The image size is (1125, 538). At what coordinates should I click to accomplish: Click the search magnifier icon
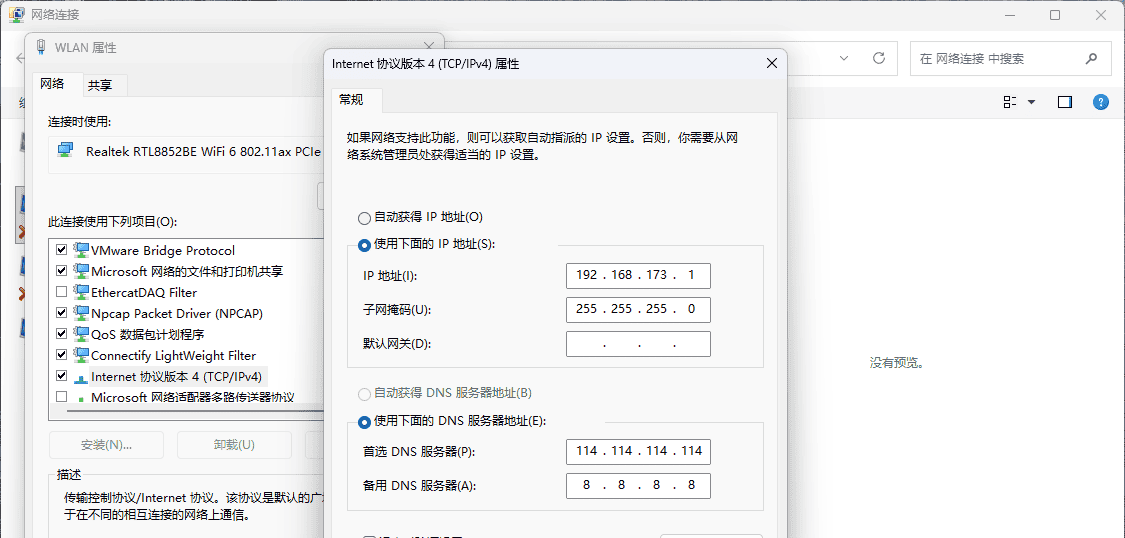point(1091,58)
